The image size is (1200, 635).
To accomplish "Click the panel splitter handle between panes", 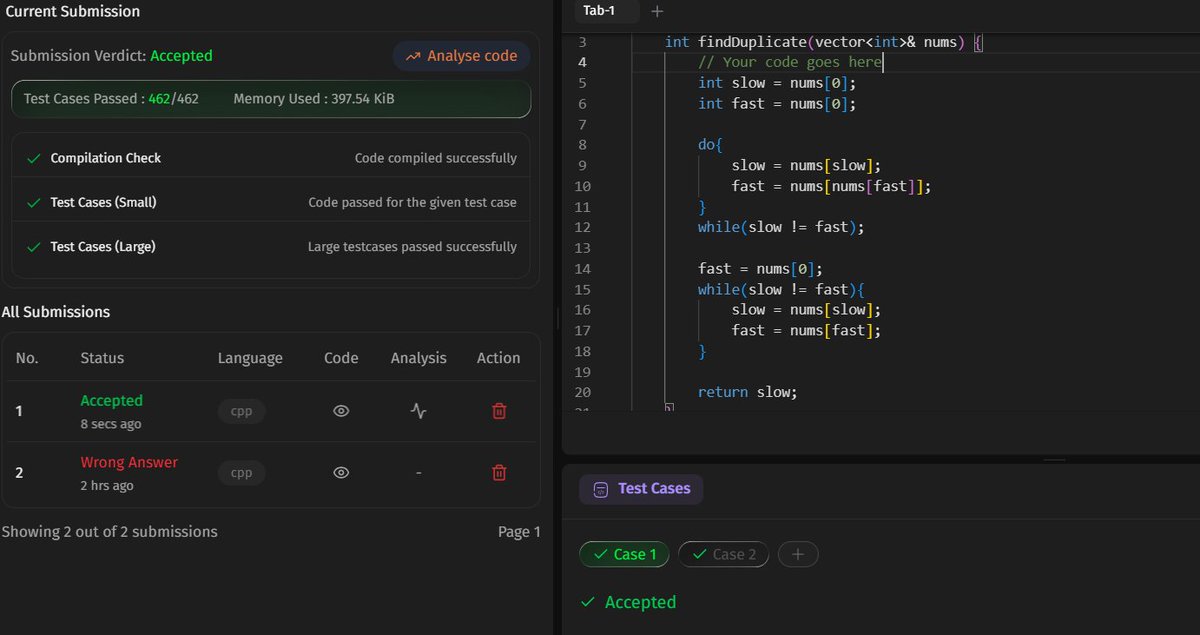I will coord(557,318).
